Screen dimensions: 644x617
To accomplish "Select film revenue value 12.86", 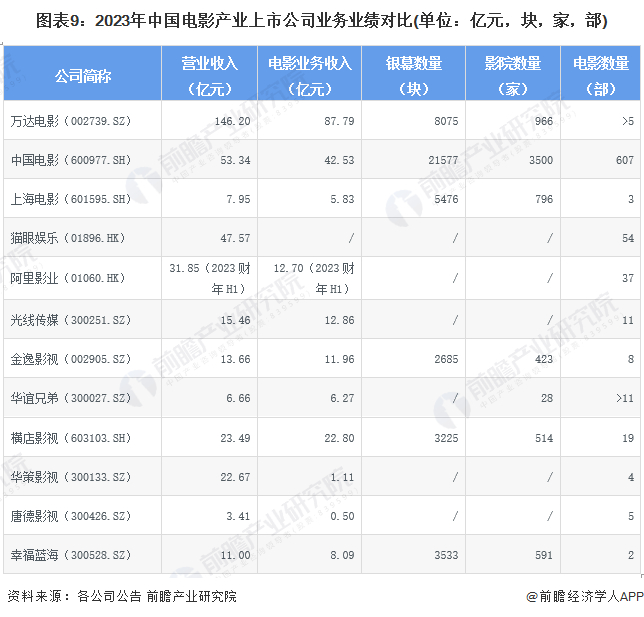I will (x=339, y=320).
